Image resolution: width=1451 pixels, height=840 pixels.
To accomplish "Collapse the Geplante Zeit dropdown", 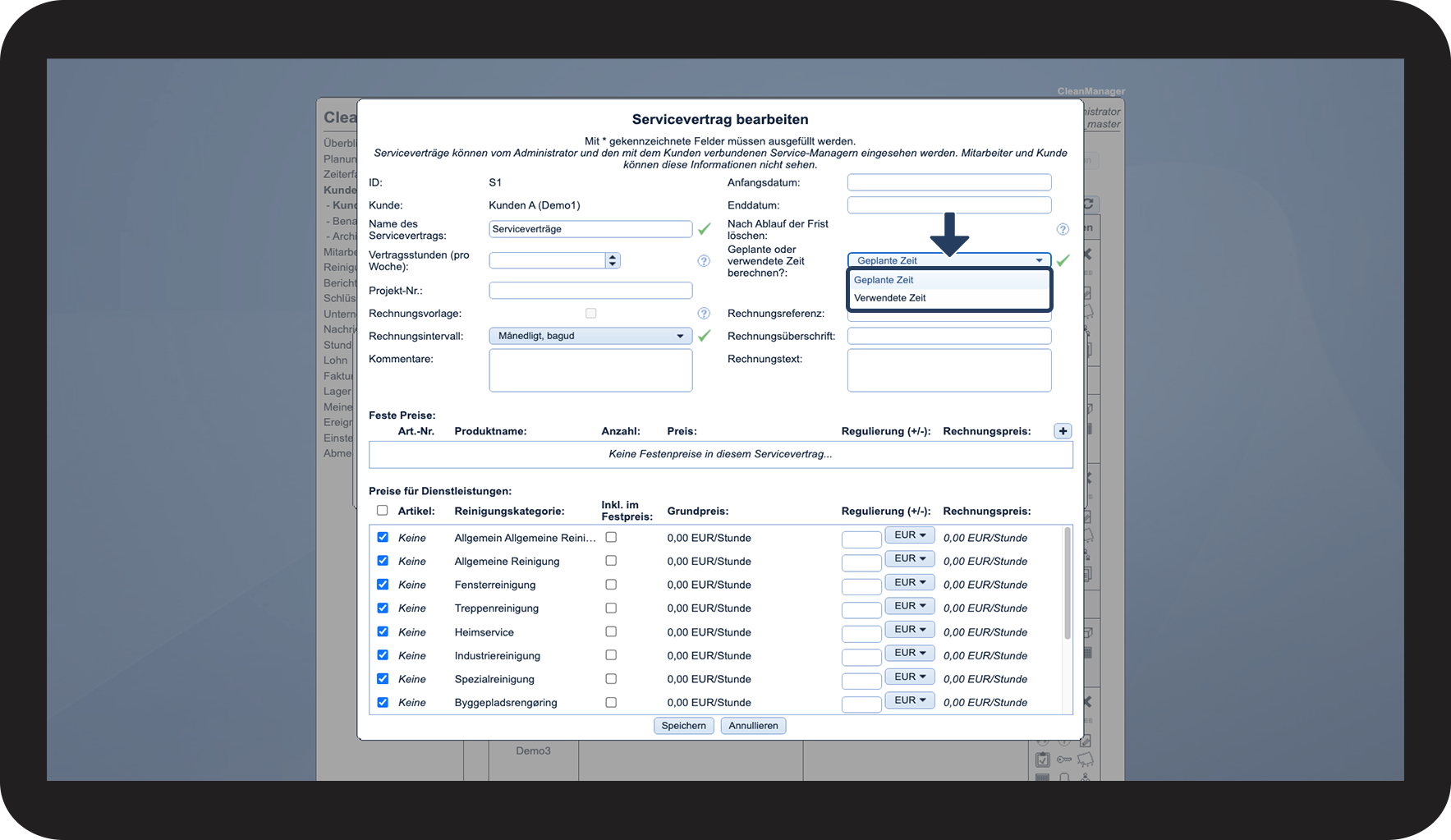I will (949, 260).
